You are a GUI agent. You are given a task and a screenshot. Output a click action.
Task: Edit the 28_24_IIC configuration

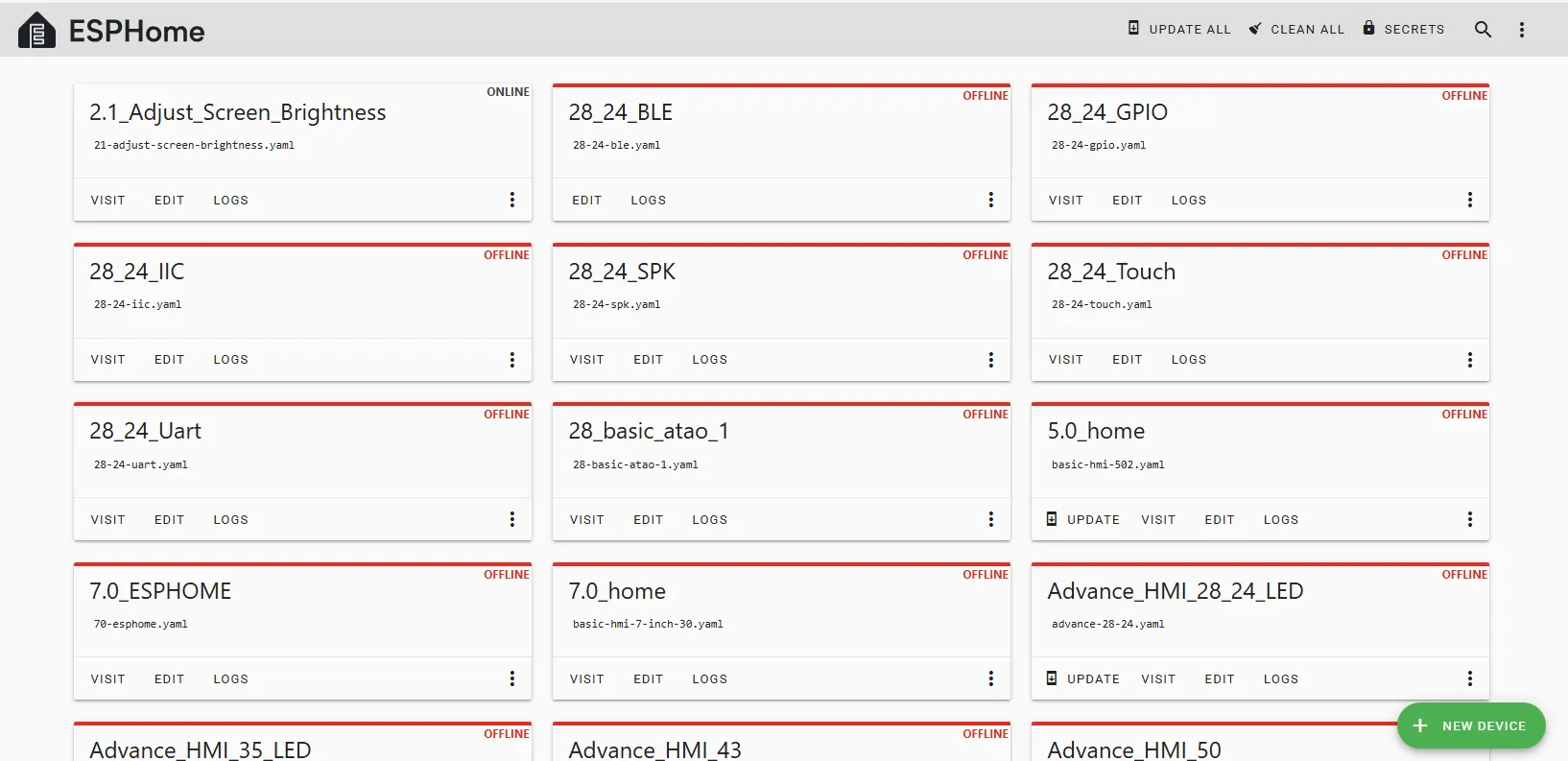tap(169, 360)
